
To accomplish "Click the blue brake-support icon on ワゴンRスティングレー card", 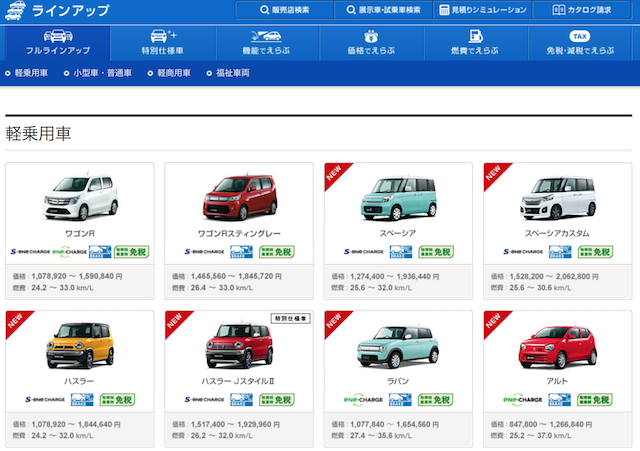I will click(x=241, y=252).
